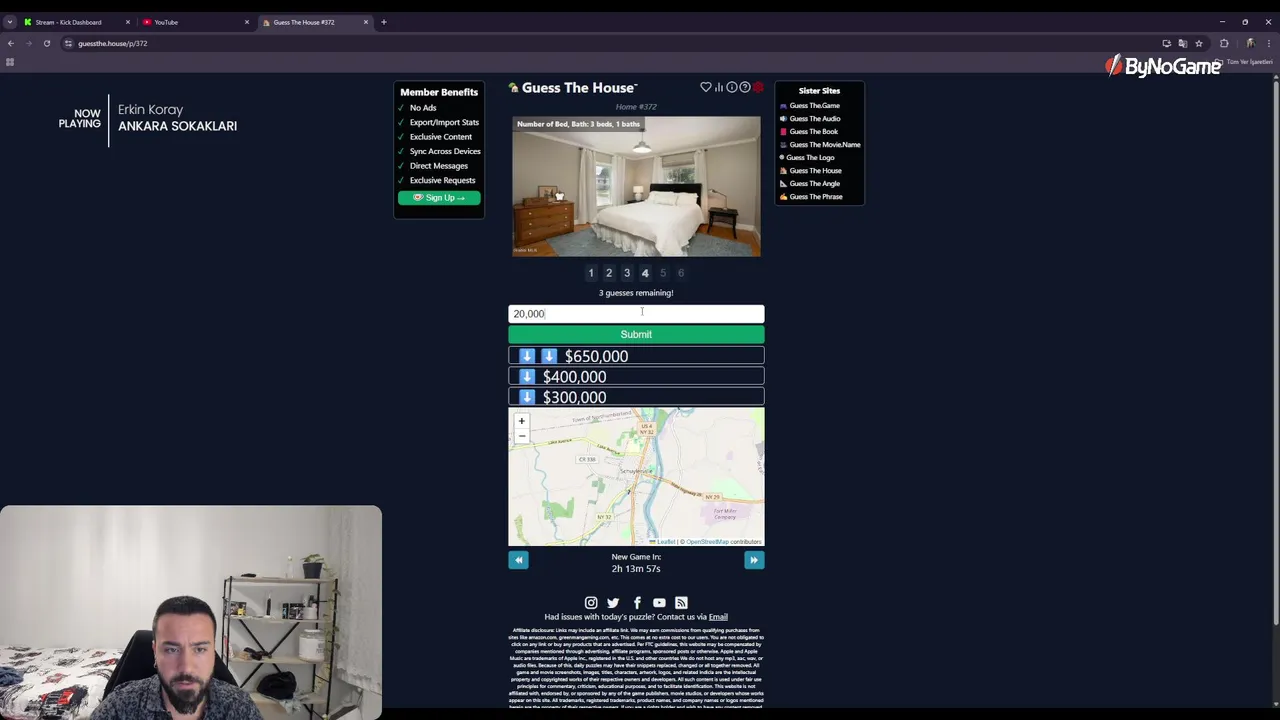
Task: Click the install app icon in address bar
Action: tap(1166, 43)
